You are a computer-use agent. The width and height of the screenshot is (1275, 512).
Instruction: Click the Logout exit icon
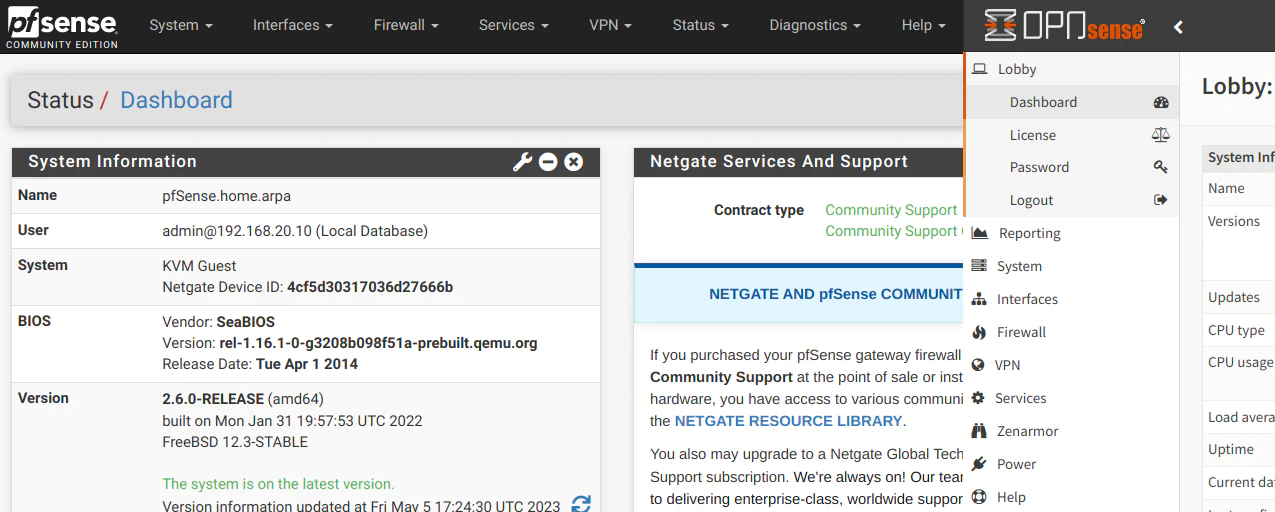point(1161,200)
